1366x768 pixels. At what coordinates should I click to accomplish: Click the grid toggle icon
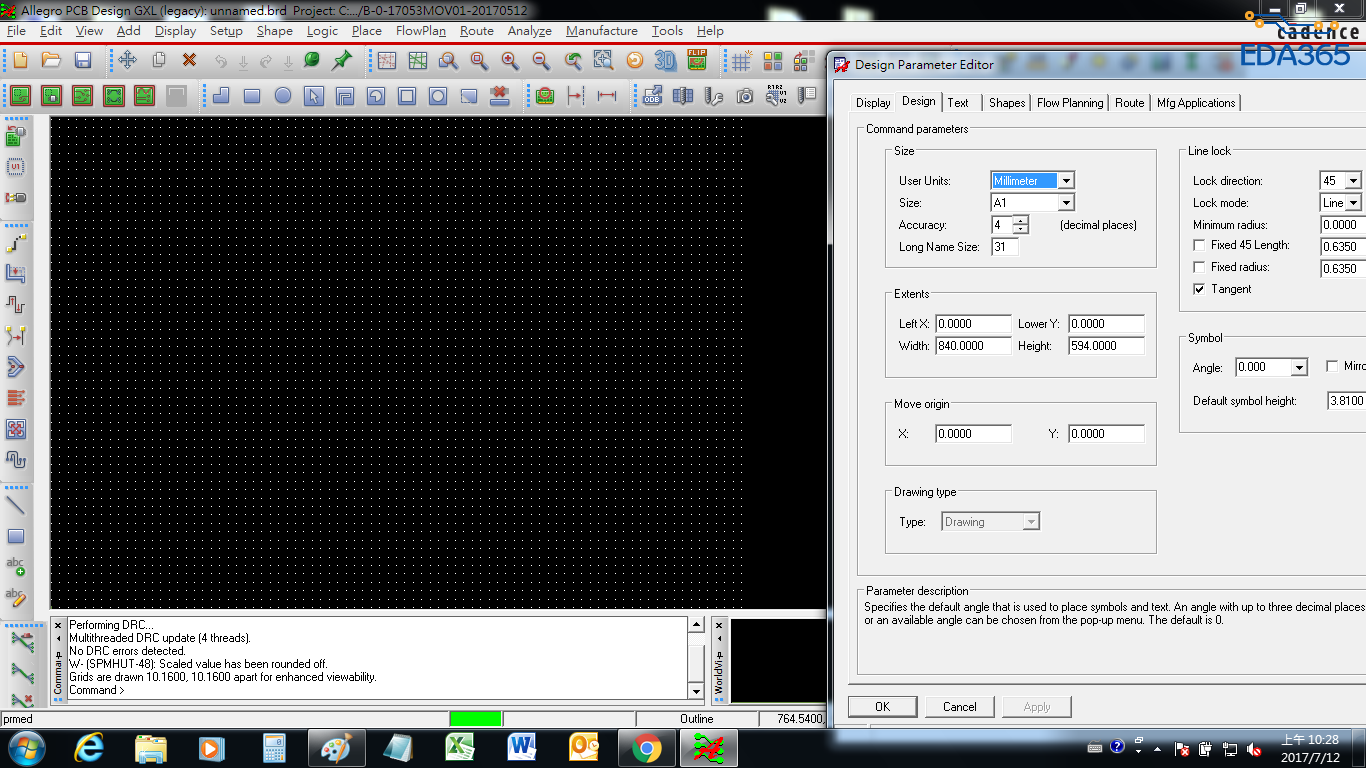click(741, 61)
